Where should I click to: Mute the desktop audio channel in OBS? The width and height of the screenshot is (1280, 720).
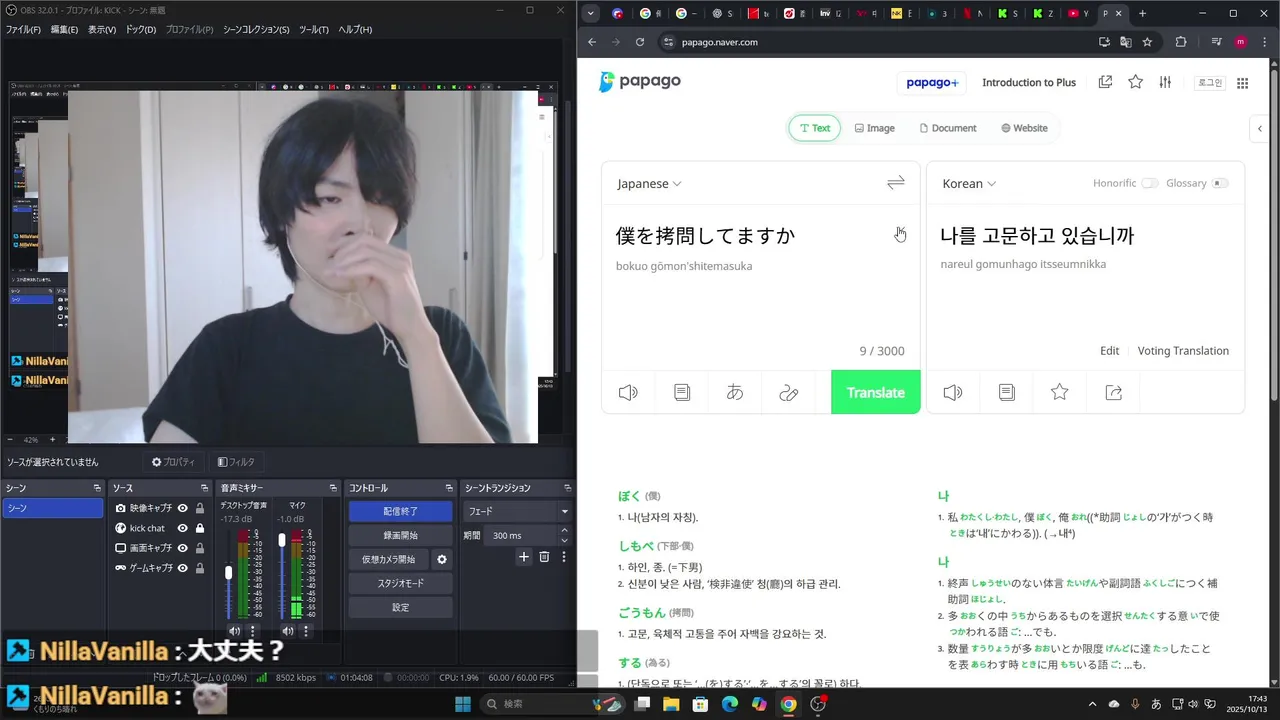tap(234, 631)
